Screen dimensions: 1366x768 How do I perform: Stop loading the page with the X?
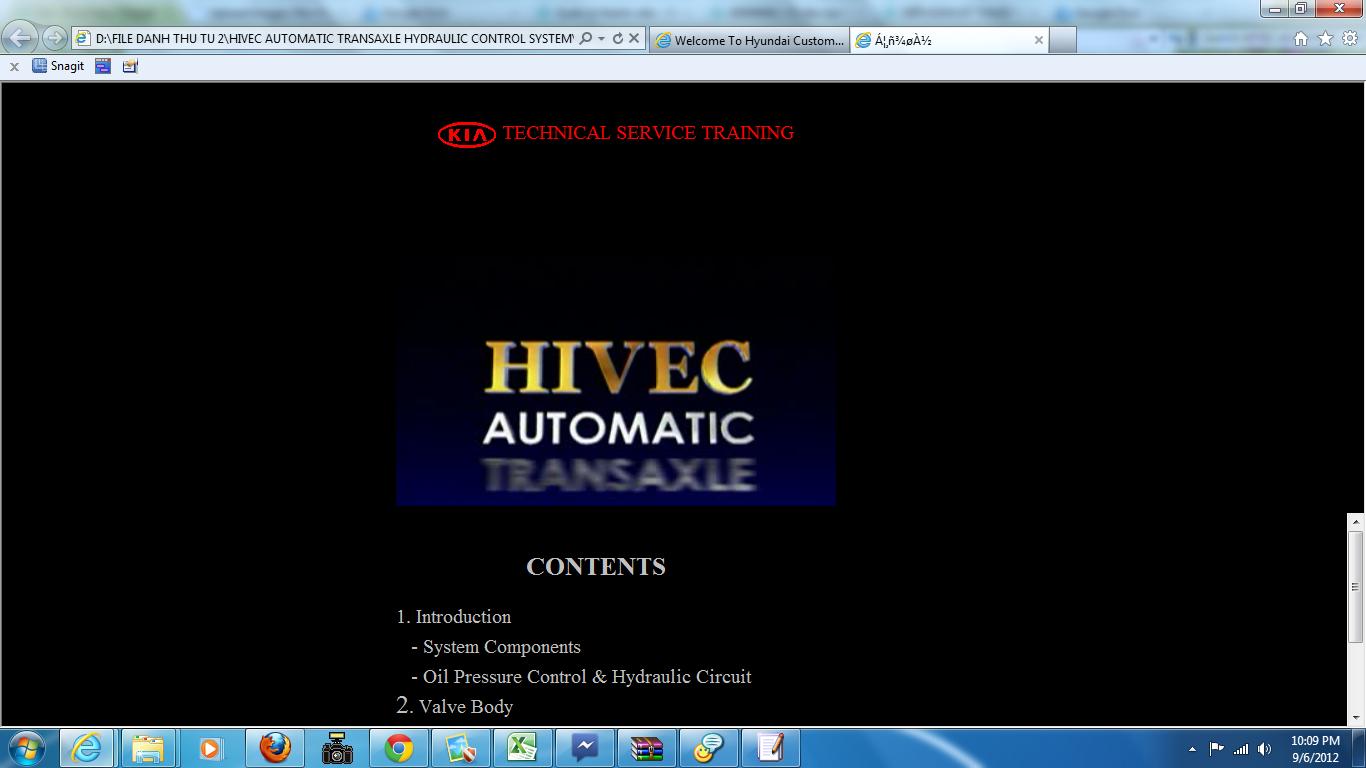[634, 39]
